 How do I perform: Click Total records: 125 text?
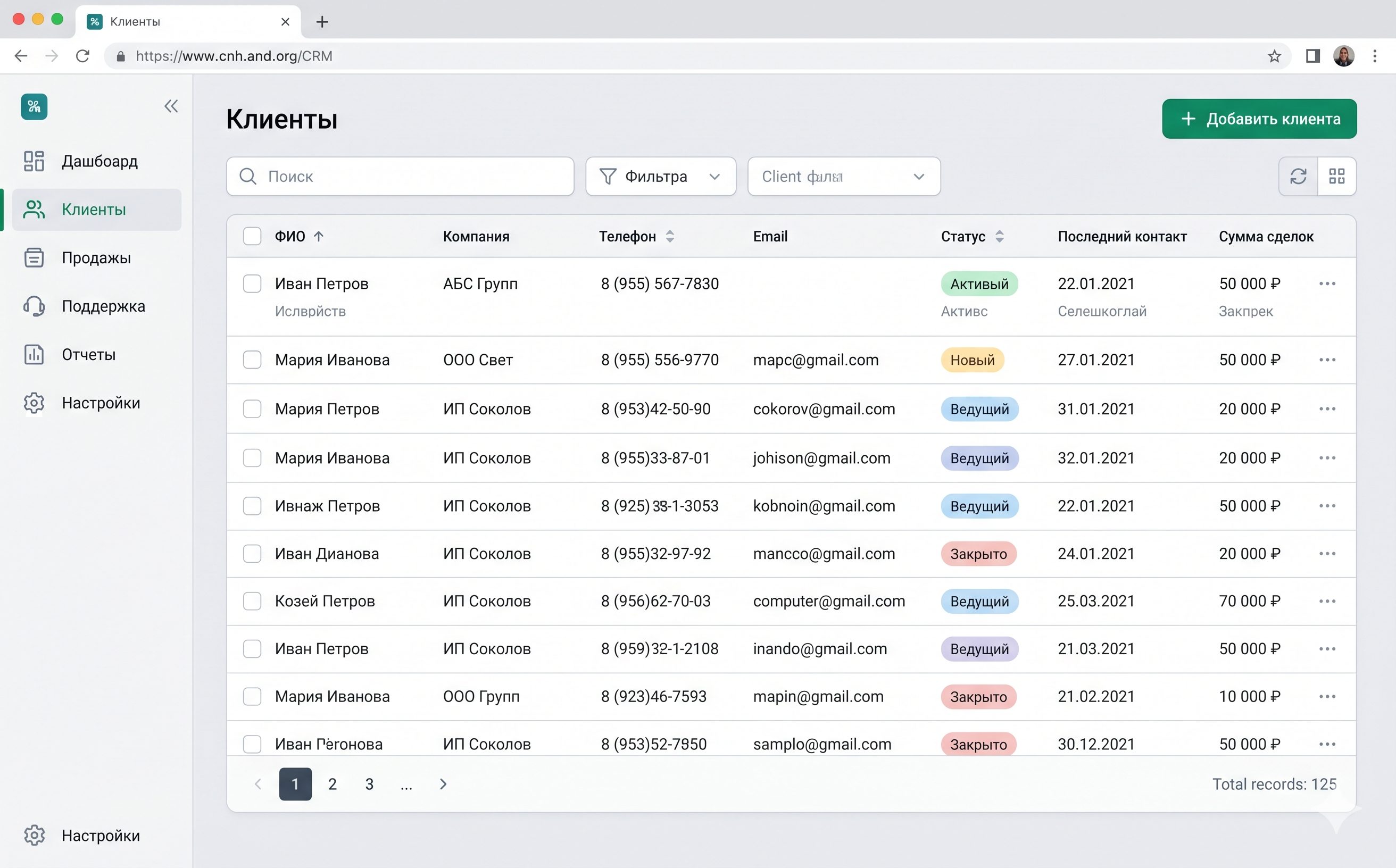pyautogui.click(x=1274, y=784)
